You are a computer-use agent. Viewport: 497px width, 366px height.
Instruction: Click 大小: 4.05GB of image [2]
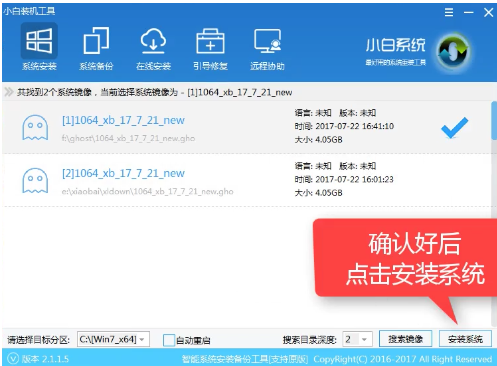pyautogui.click(x=318, y=193)
